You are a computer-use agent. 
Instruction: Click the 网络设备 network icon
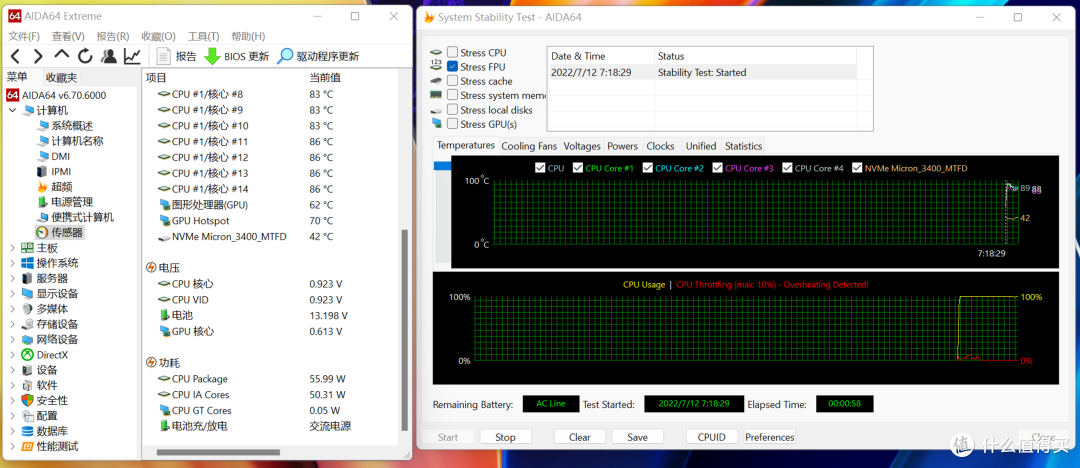click(28, 339)
